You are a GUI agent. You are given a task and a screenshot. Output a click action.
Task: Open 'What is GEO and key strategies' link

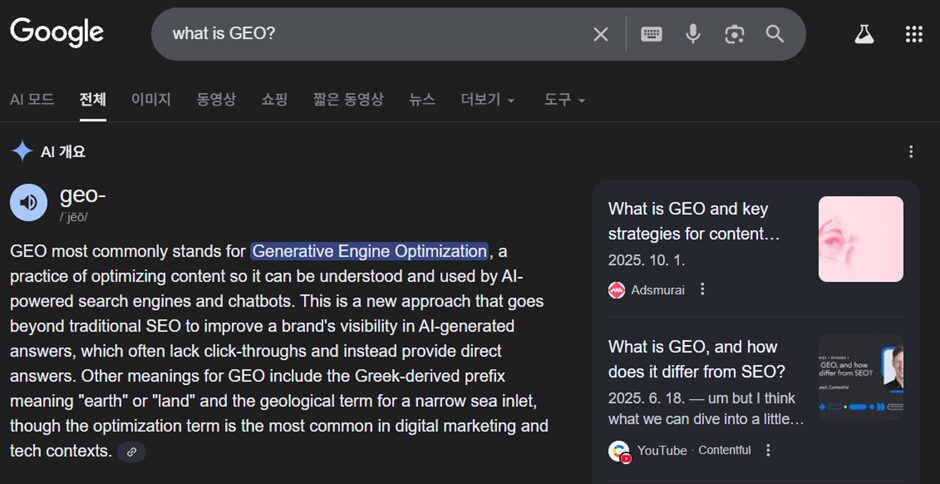tap(693, 221)
